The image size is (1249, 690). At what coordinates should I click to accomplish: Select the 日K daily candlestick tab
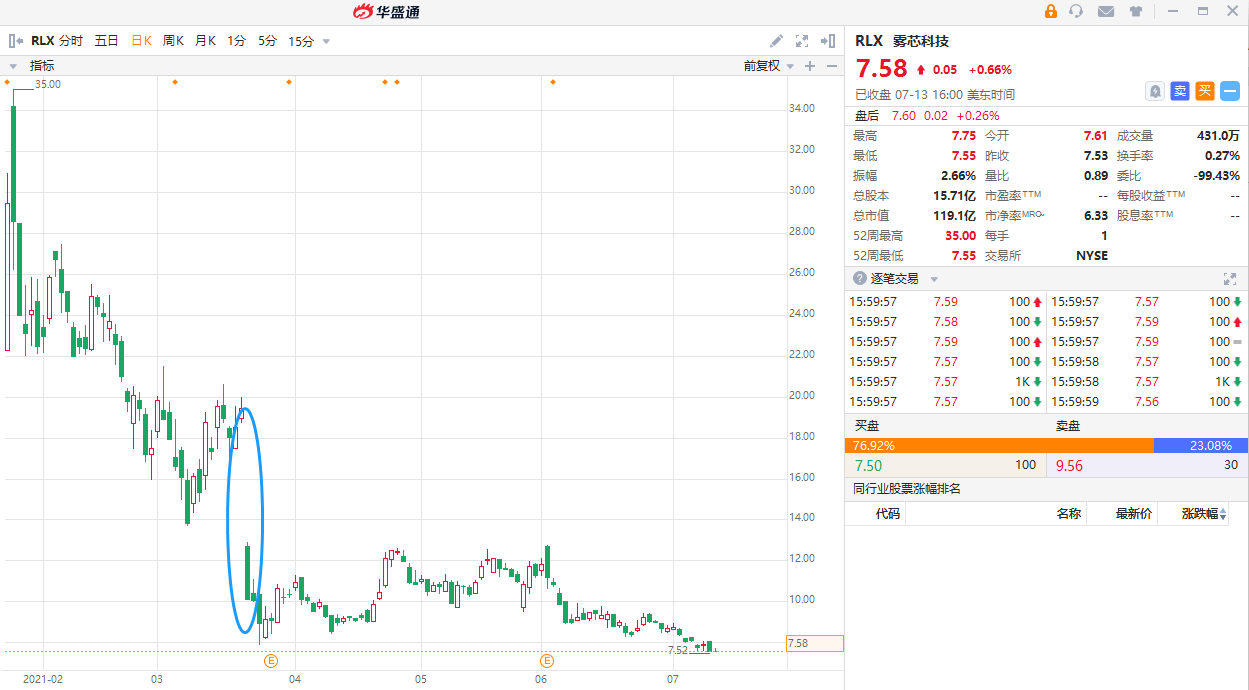[141, 41]
